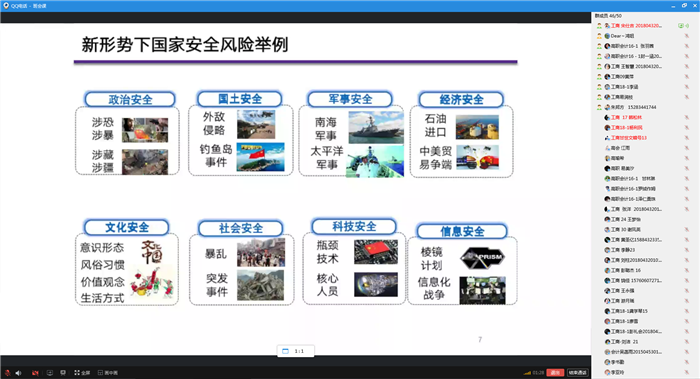
Task: Toggle the muted microphone icon
Action: [x=7, y=373]
